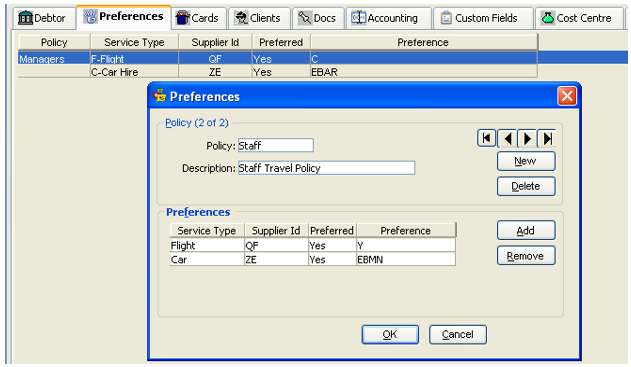
Task: Click Policy (2 of 2) group label
Action: coord(197,122)
